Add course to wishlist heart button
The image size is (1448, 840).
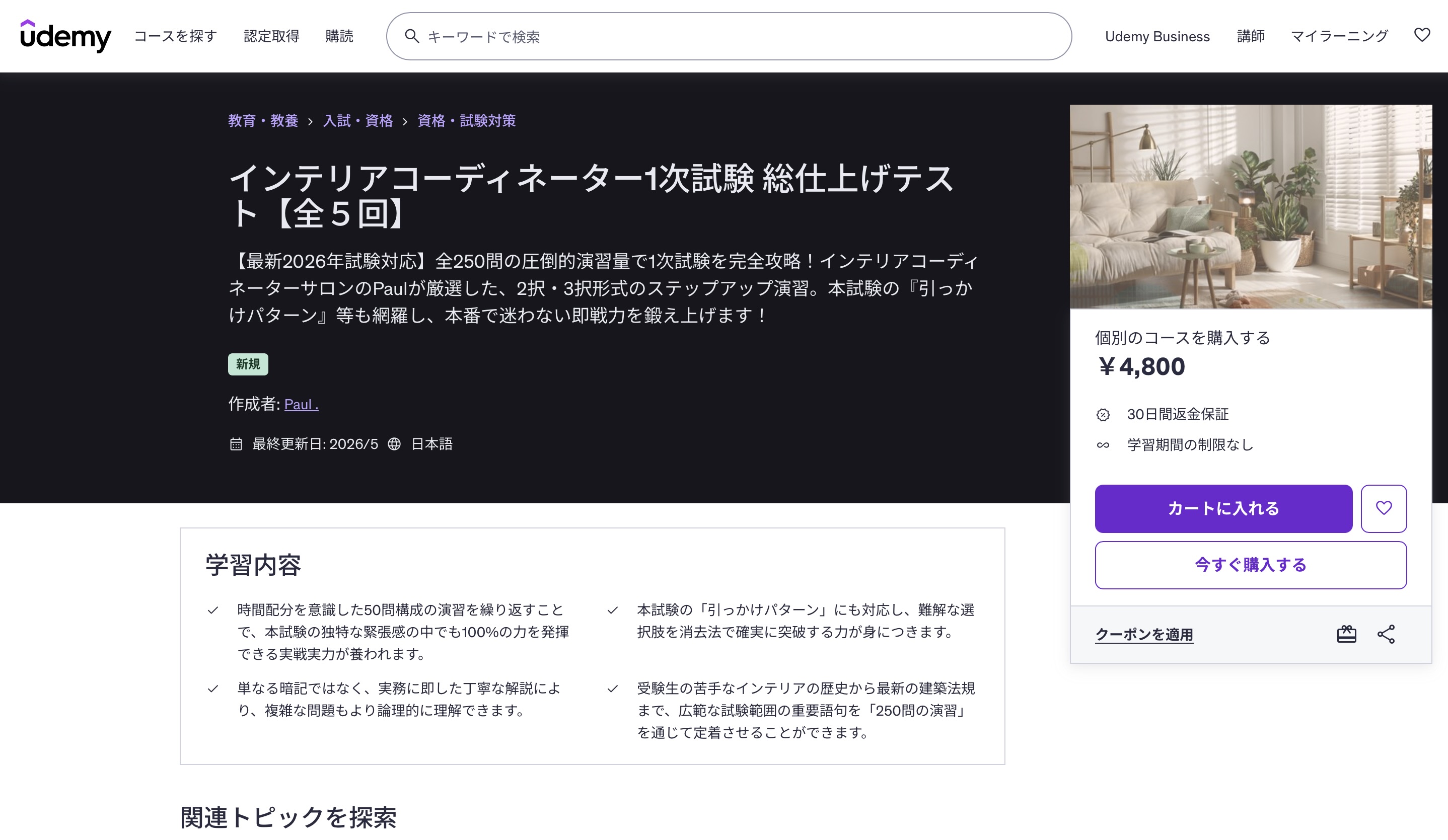pyautogui.click(x=1383, y=508)
